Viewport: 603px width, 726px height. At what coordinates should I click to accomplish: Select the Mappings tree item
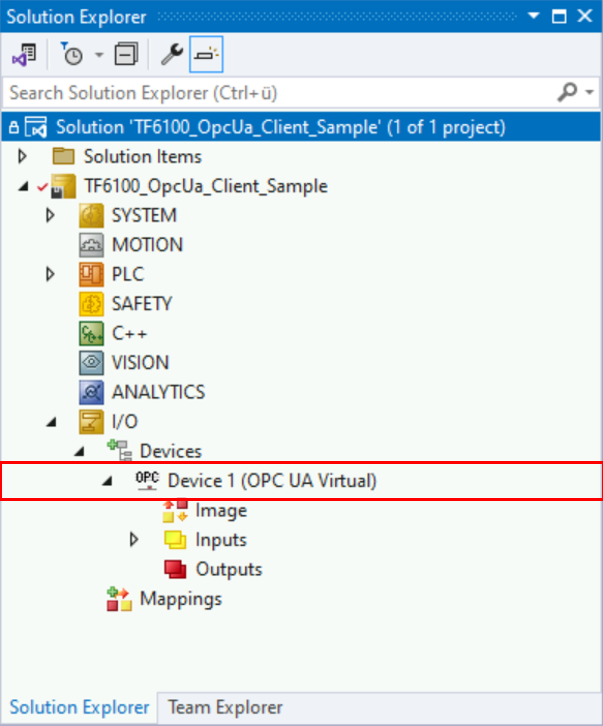pyautogui.click(x=180, y=599)
